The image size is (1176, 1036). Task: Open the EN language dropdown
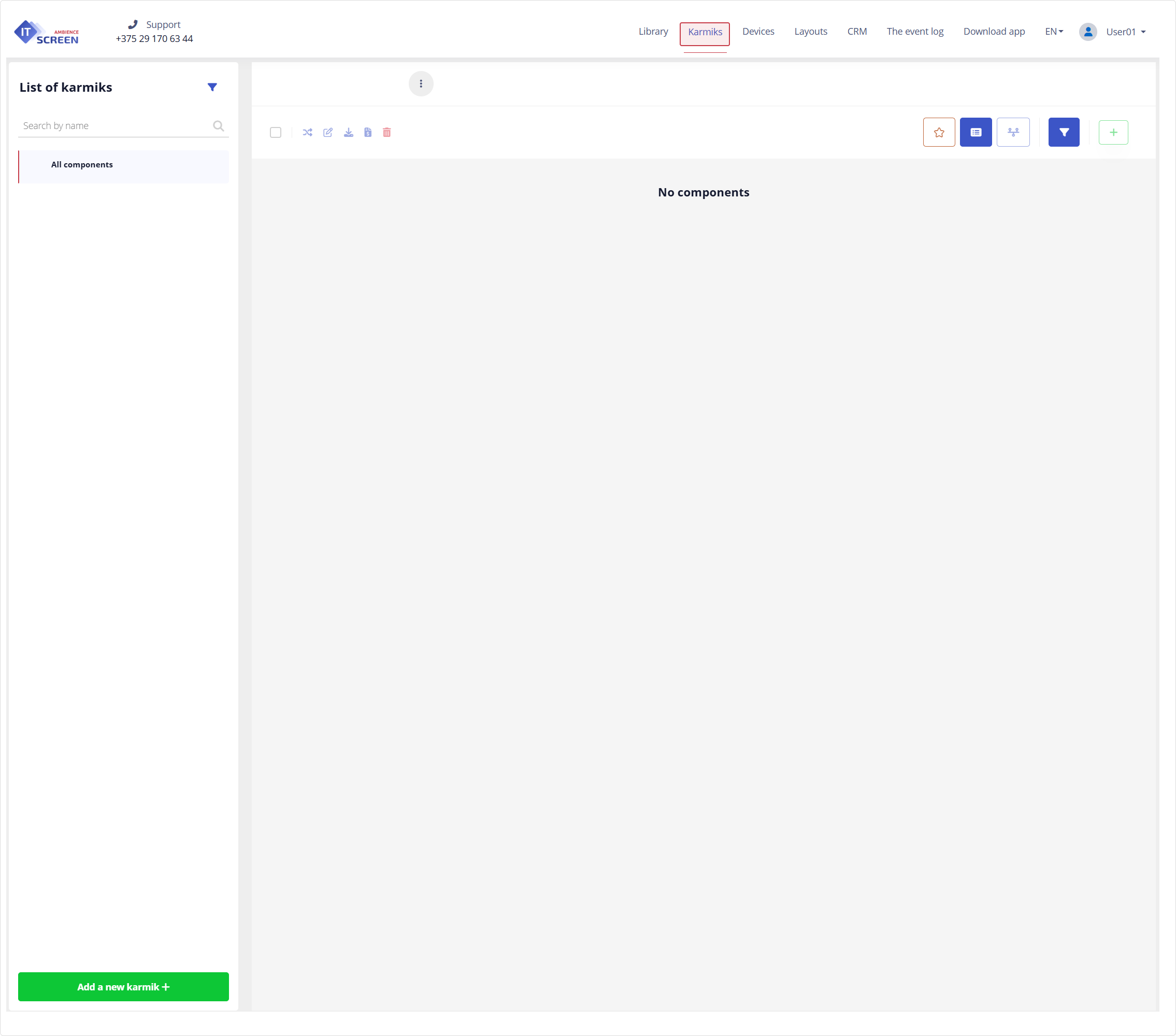click(x=1054, y=32)
